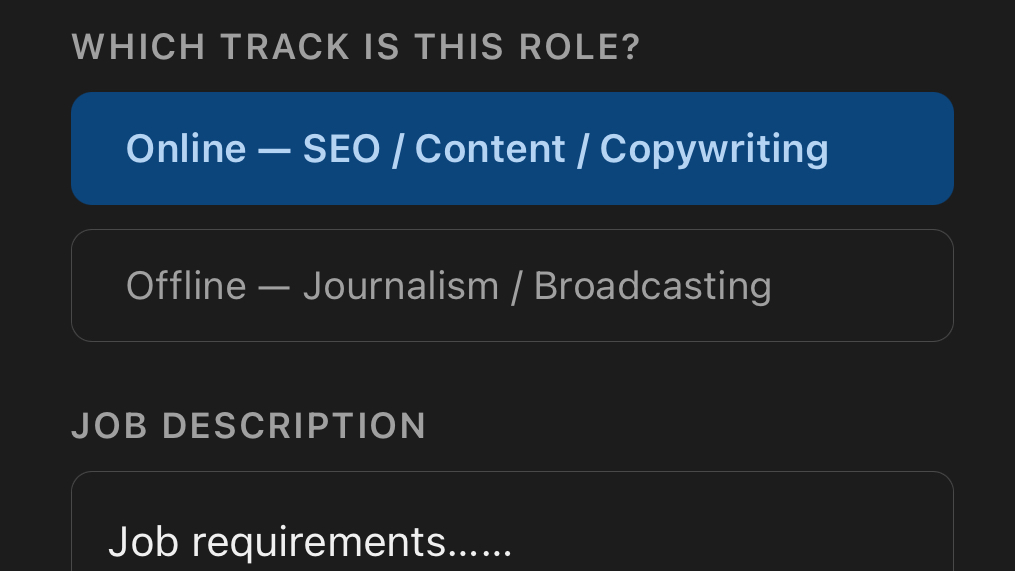Select the Offline Journalism / Broadcasting track
This screenshot has width=1015, height=571.
[x=512, y=286]
